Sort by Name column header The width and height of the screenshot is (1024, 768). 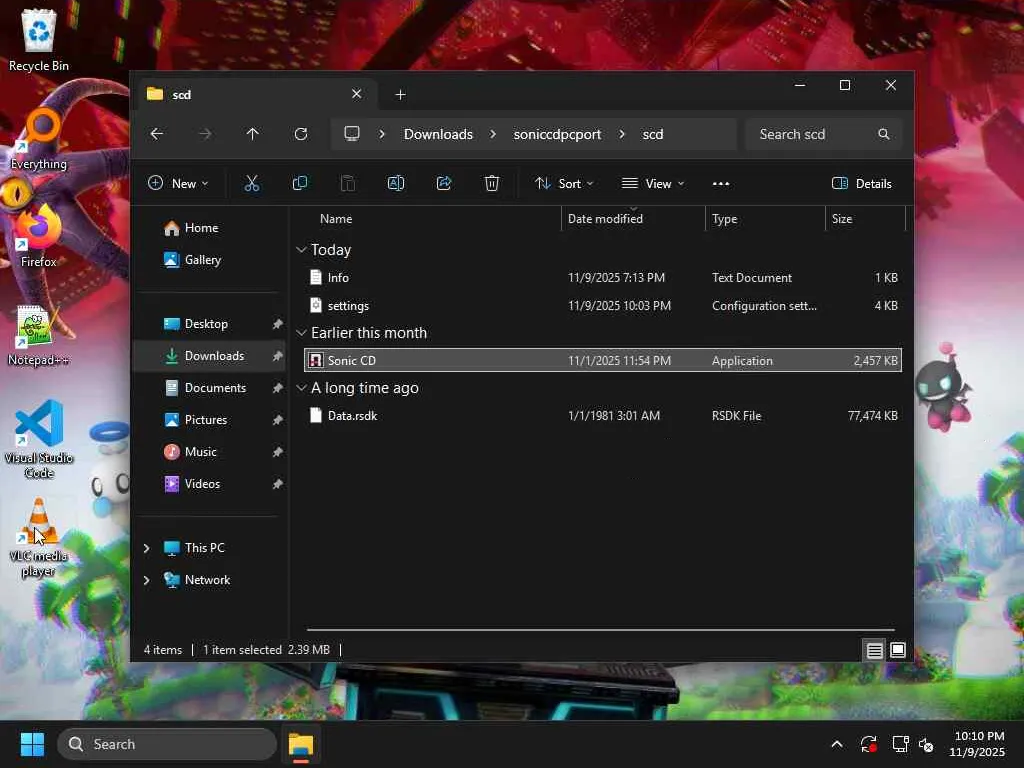[336, 219]
